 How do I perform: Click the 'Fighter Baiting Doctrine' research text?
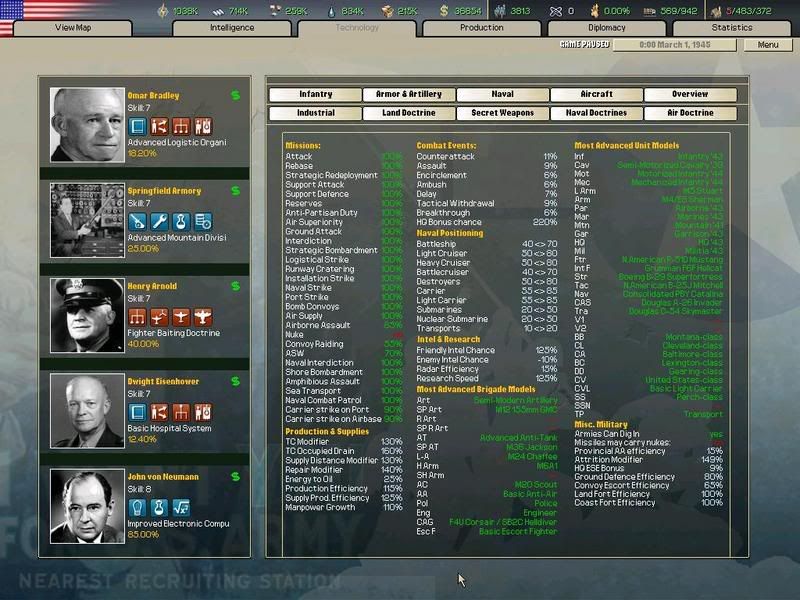(x=173, y=333)
